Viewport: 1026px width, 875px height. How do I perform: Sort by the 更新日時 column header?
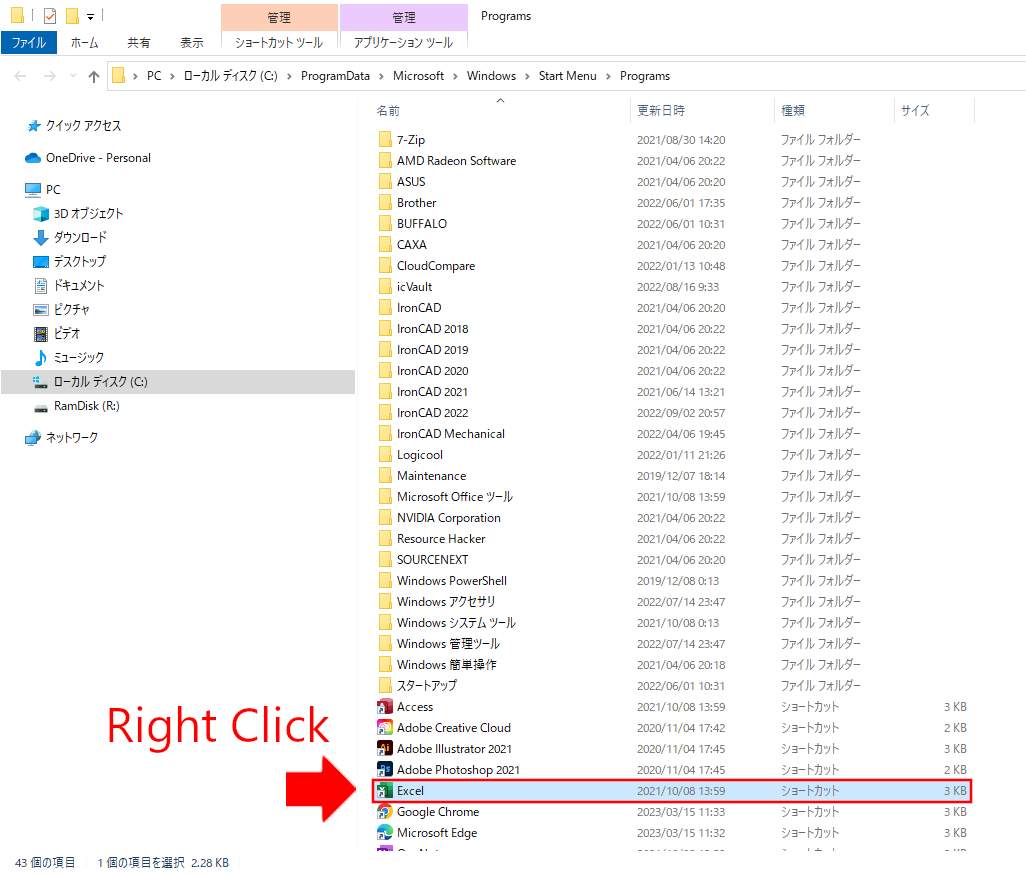[x=661, y=111]
